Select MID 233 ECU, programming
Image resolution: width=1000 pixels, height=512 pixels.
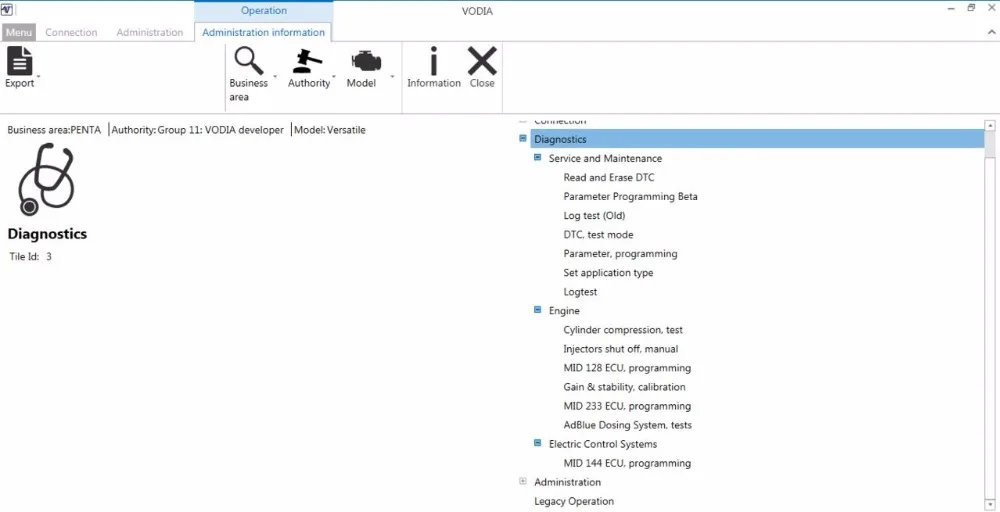(x=627, y=406)
